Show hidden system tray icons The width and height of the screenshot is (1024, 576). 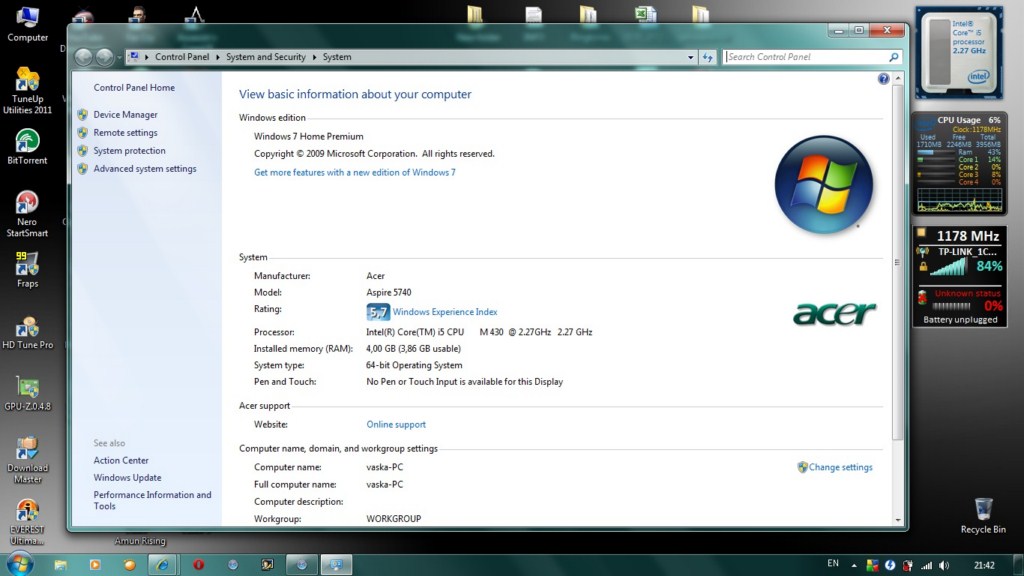856,565
